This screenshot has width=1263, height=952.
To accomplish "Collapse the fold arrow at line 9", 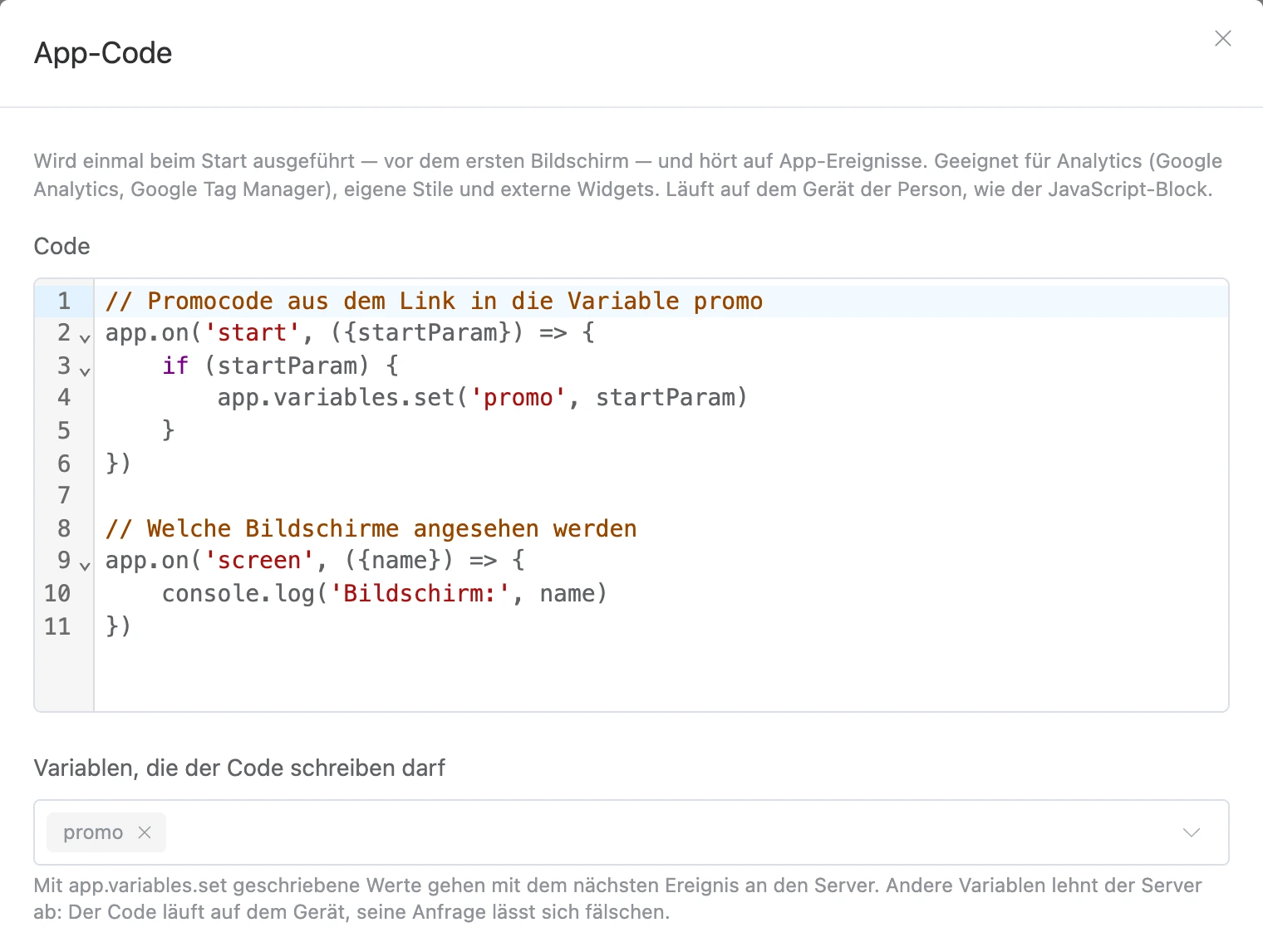I will (85, 566).
